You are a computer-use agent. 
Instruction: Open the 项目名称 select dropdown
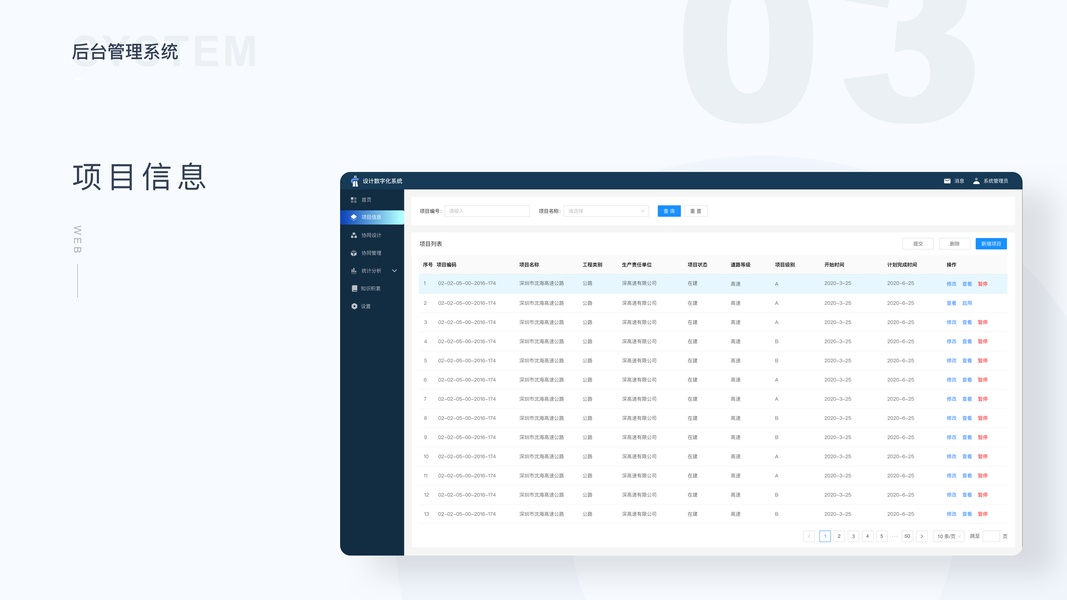pos(606,211)
